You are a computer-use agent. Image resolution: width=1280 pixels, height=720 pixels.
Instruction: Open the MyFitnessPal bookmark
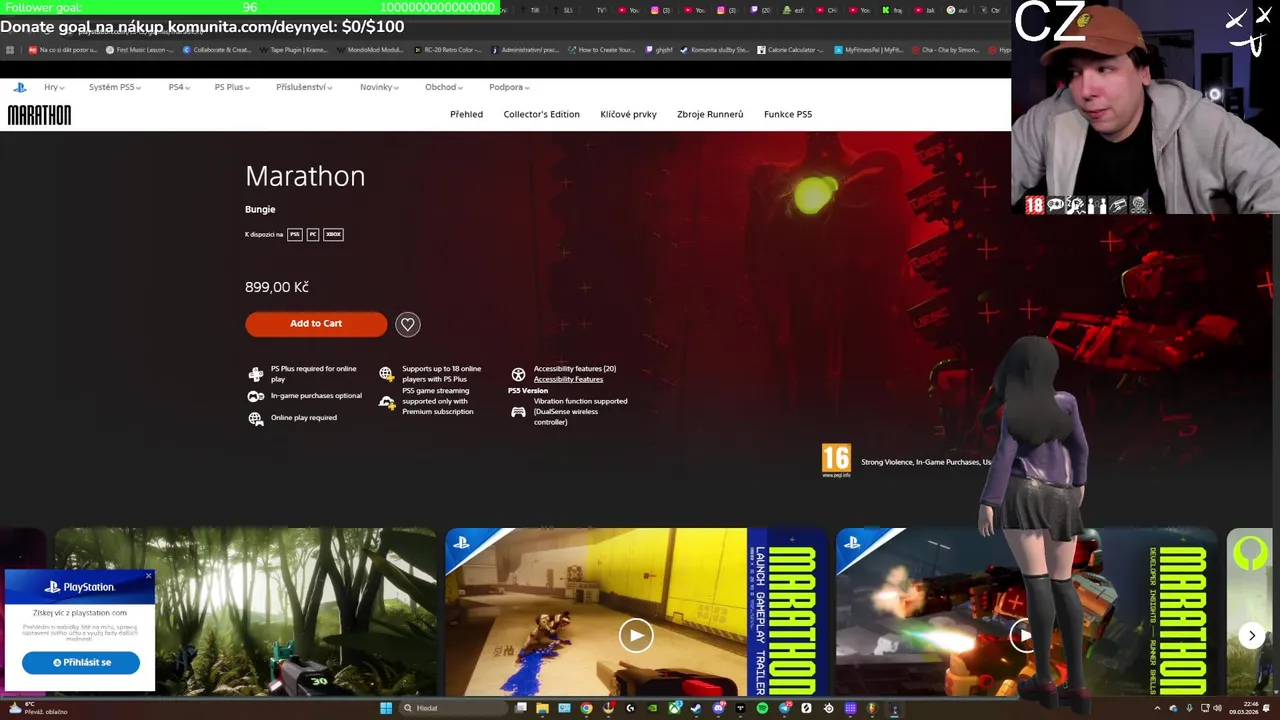point(869,49)
